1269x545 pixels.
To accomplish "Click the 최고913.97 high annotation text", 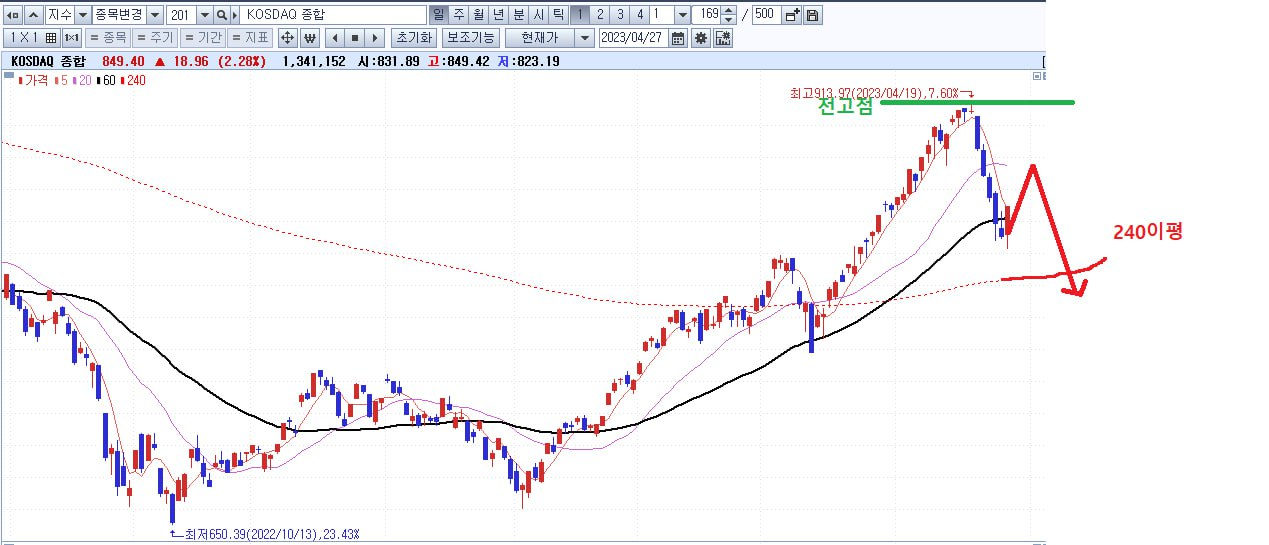I will tap(873, 92).
